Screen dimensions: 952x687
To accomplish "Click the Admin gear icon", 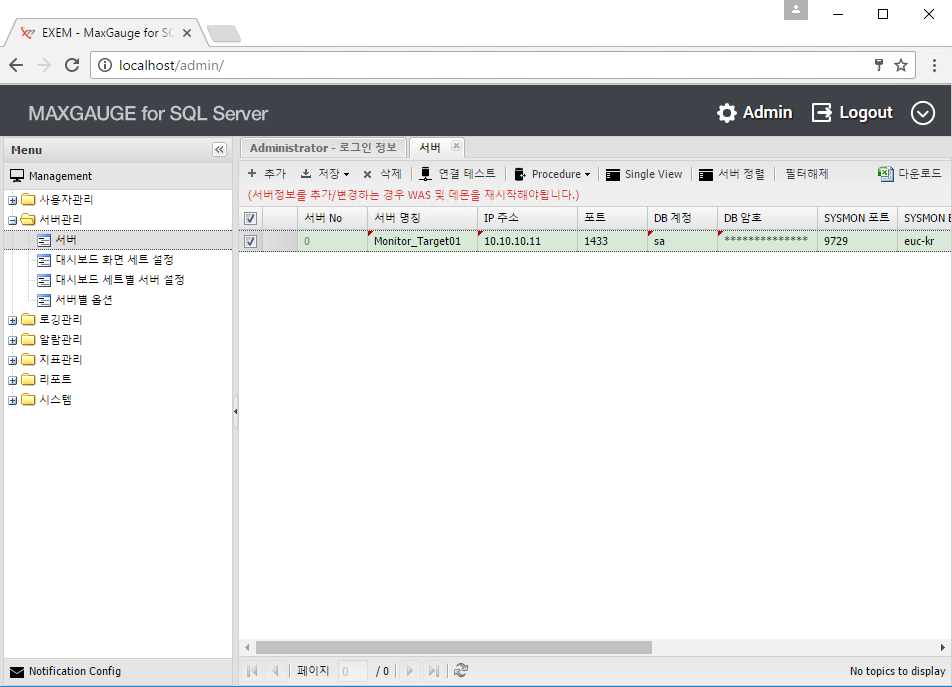I will (x=727, y=113).
